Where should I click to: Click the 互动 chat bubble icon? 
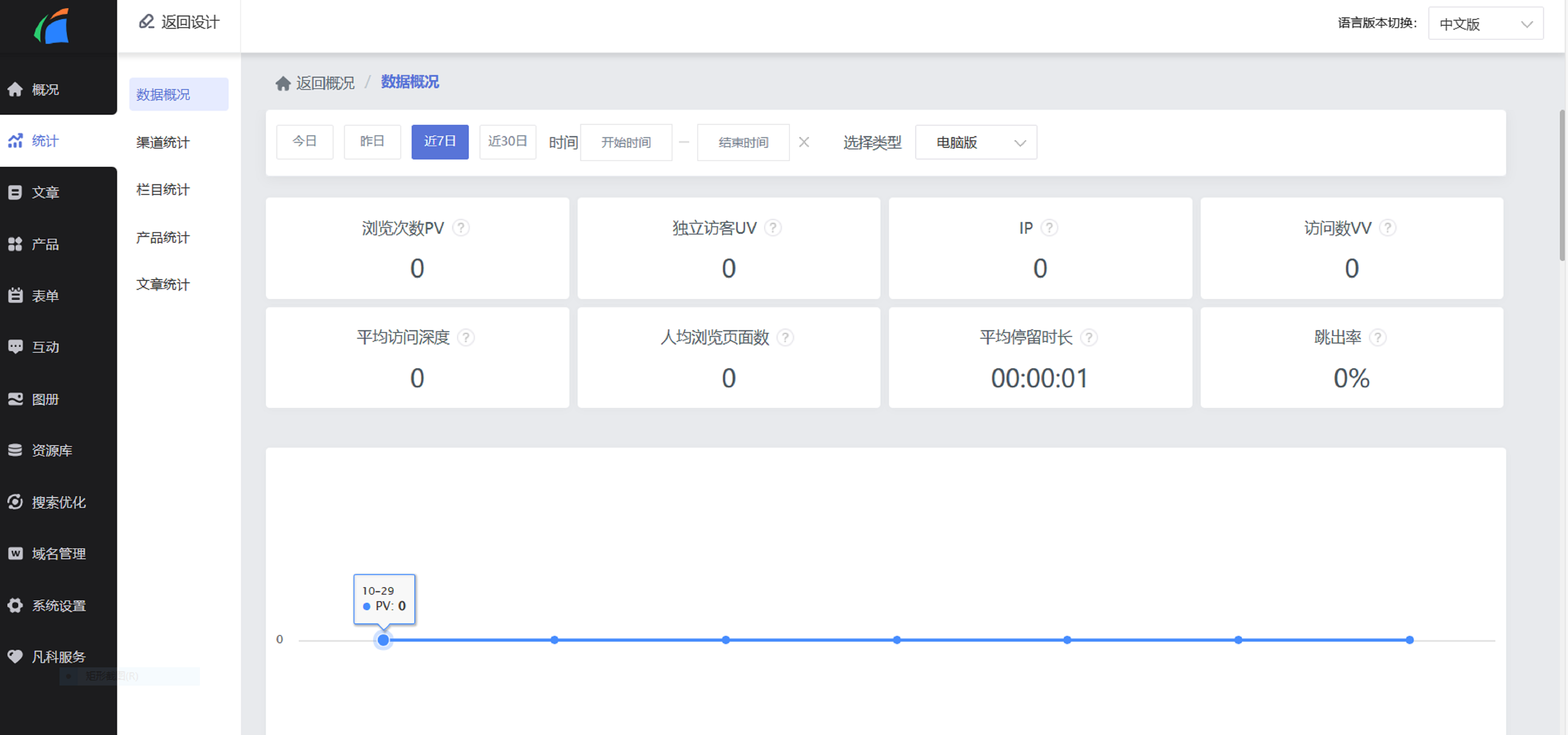coord(15,347)
